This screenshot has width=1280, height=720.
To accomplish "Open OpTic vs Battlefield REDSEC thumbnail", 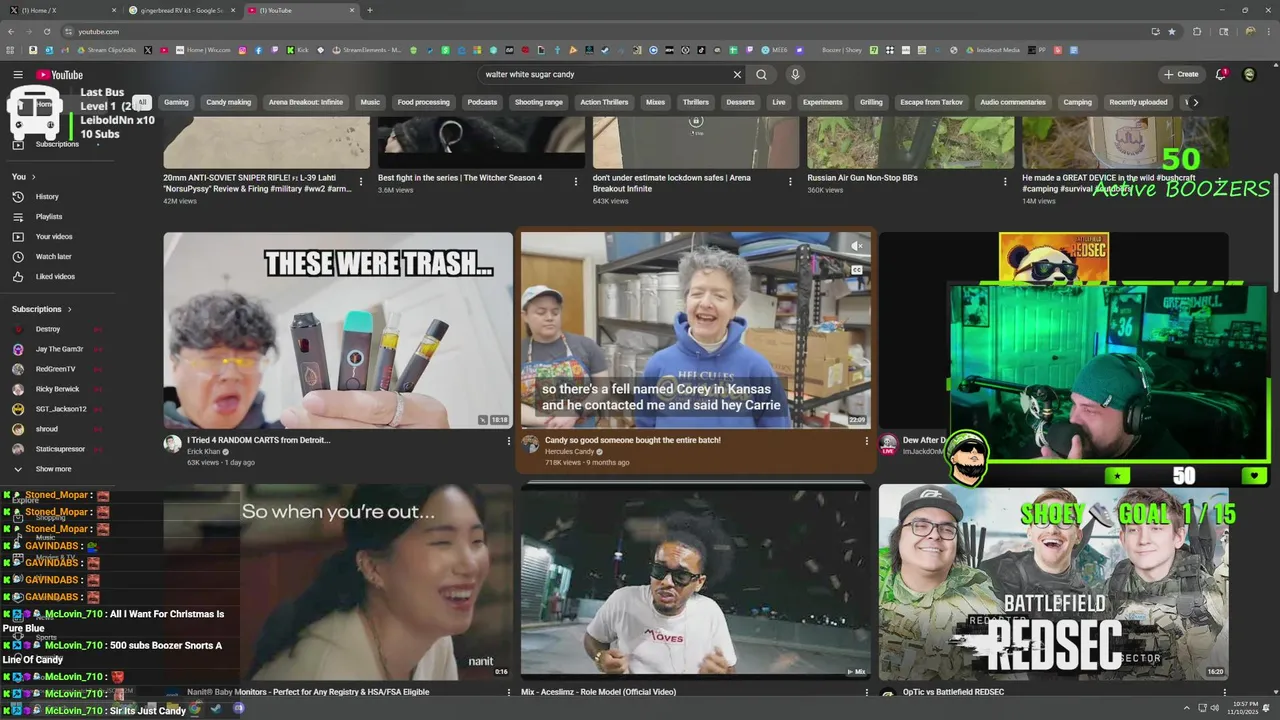I will [1053, 582].
